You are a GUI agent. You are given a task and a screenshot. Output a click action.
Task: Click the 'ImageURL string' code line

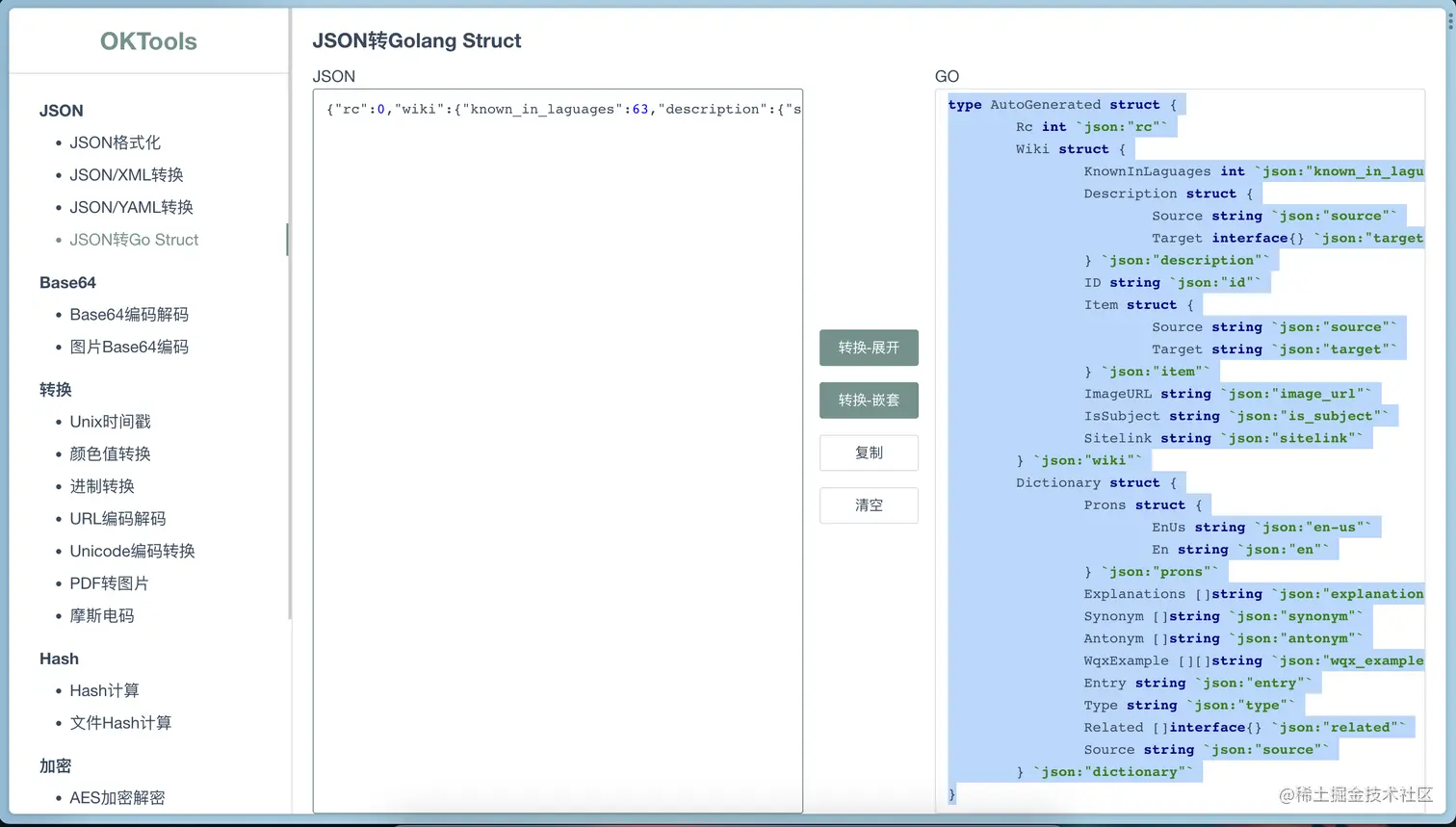point(1228,394)
